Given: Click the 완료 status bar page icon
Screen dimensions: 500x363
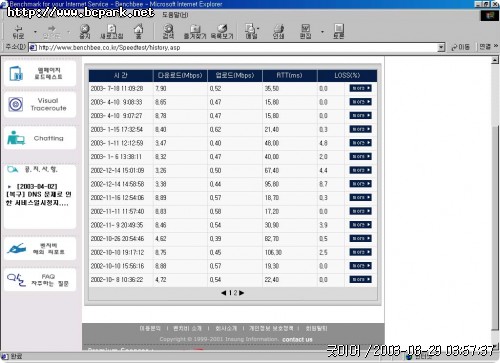Looking at the screenshot, I should [x=5, y=356].
